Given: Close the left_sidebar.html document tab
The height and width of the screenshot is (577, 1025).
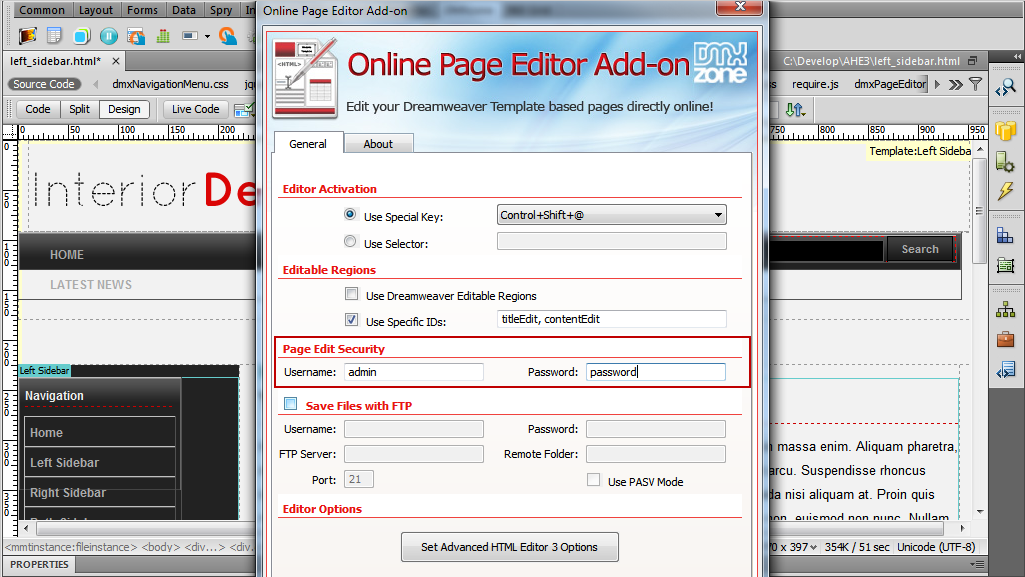Looking at the screenshot, I should click(x=116, y=61).
